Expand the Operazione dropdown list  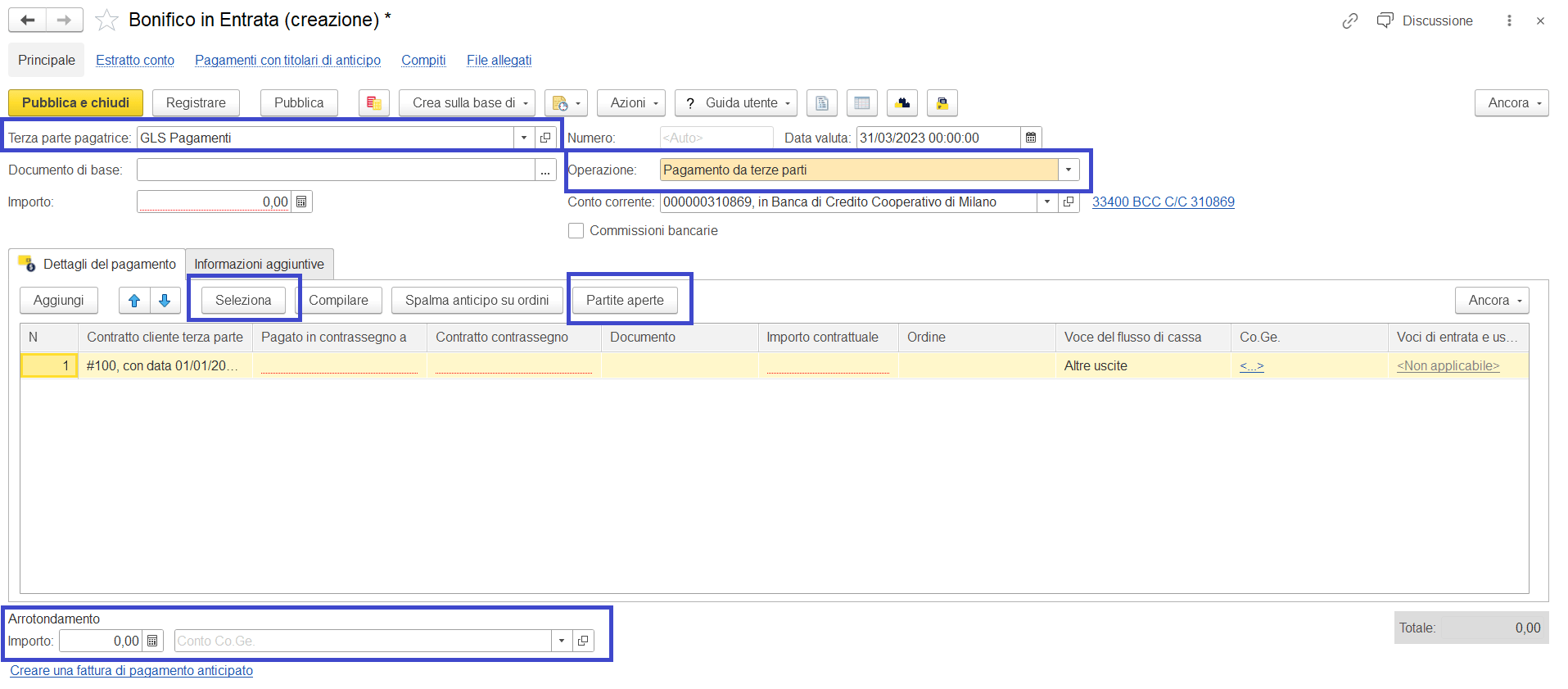click(1069, 170)
